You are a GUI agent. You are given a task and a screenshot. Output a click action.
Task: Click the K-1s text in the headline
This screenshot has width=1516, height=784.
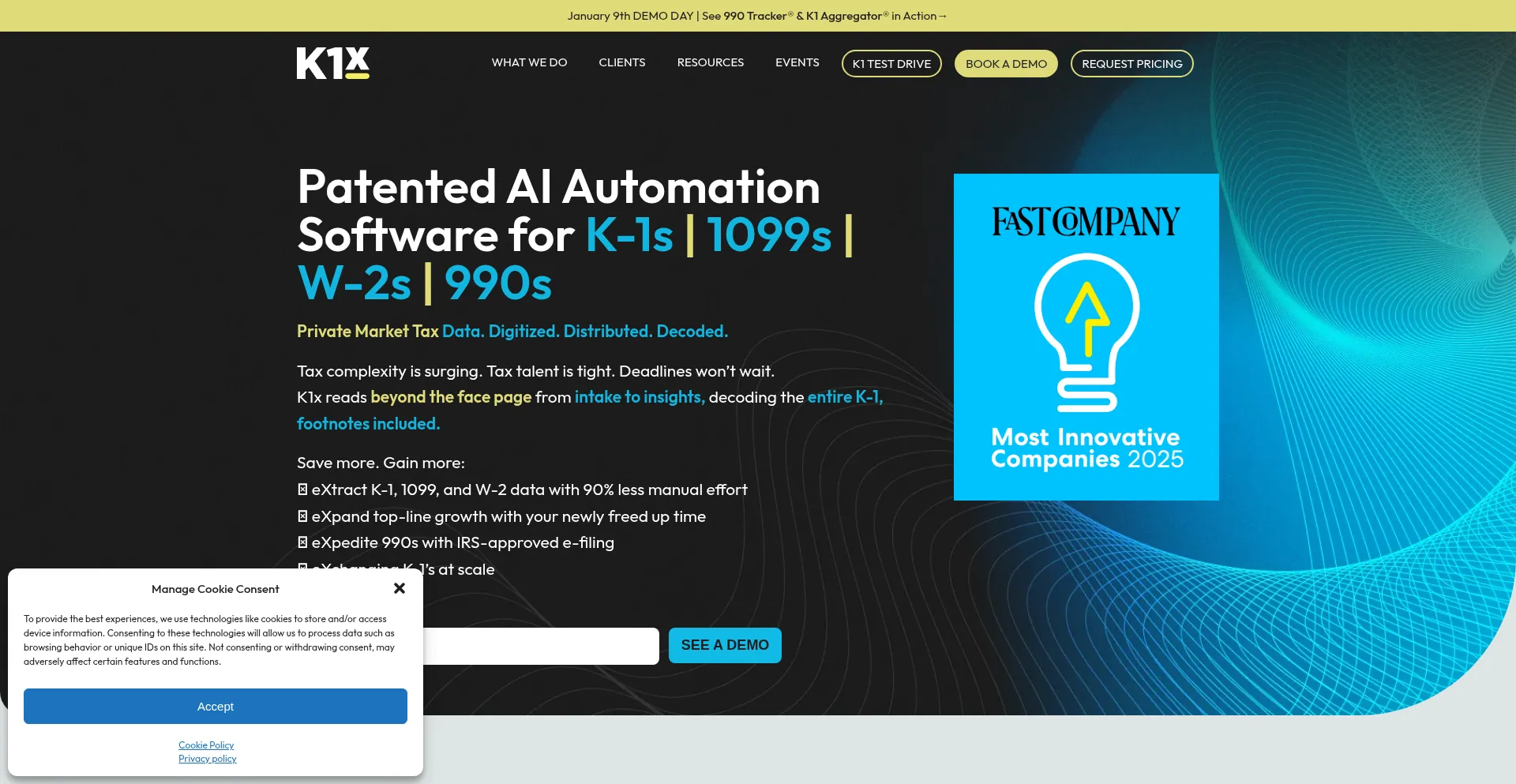[x=629, y=235]
